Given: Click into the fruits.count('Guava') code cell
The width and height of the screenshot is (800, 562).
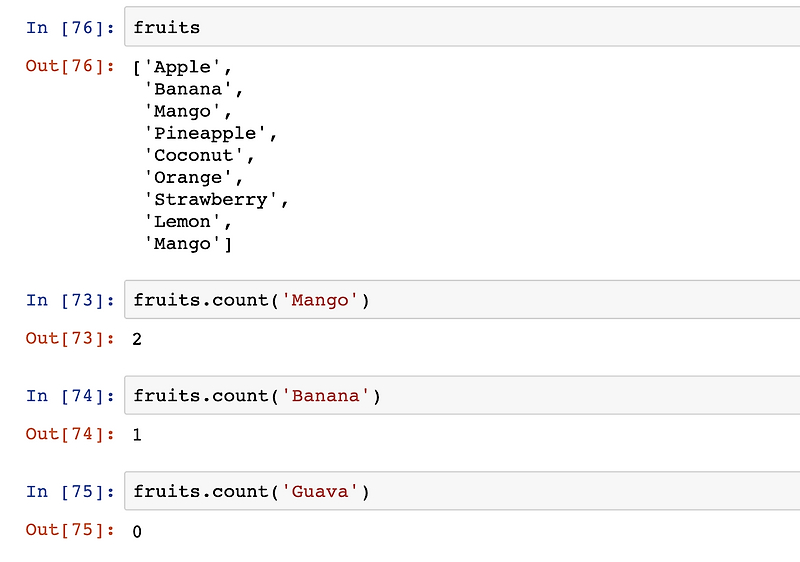Looking at the screenshot, I should [460, 491].
